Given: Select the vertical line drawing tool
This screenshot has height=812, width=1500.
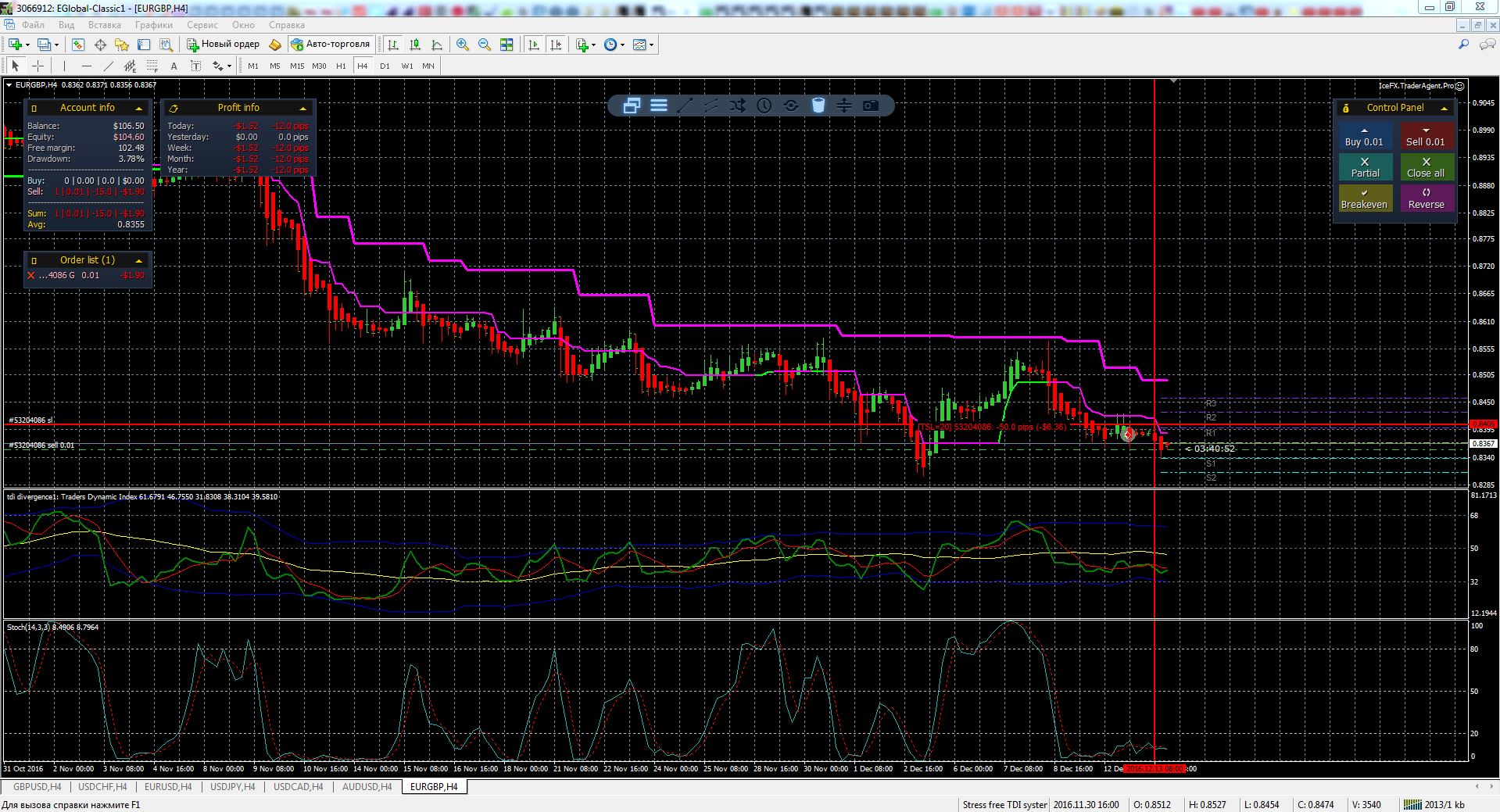Looking at the screenshot, I should [x=64, y=66].
